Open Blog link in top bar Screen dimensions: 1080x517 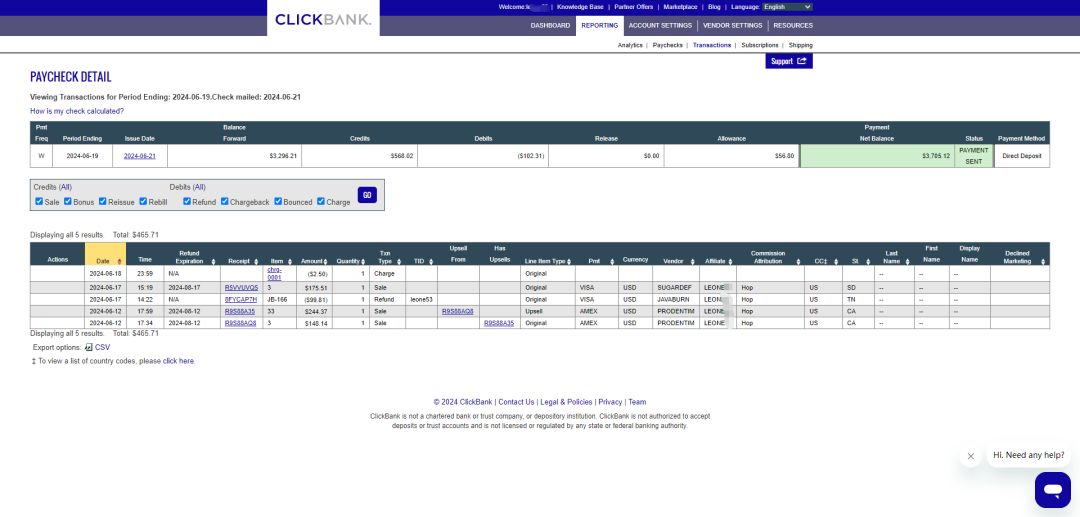point(714,7)
